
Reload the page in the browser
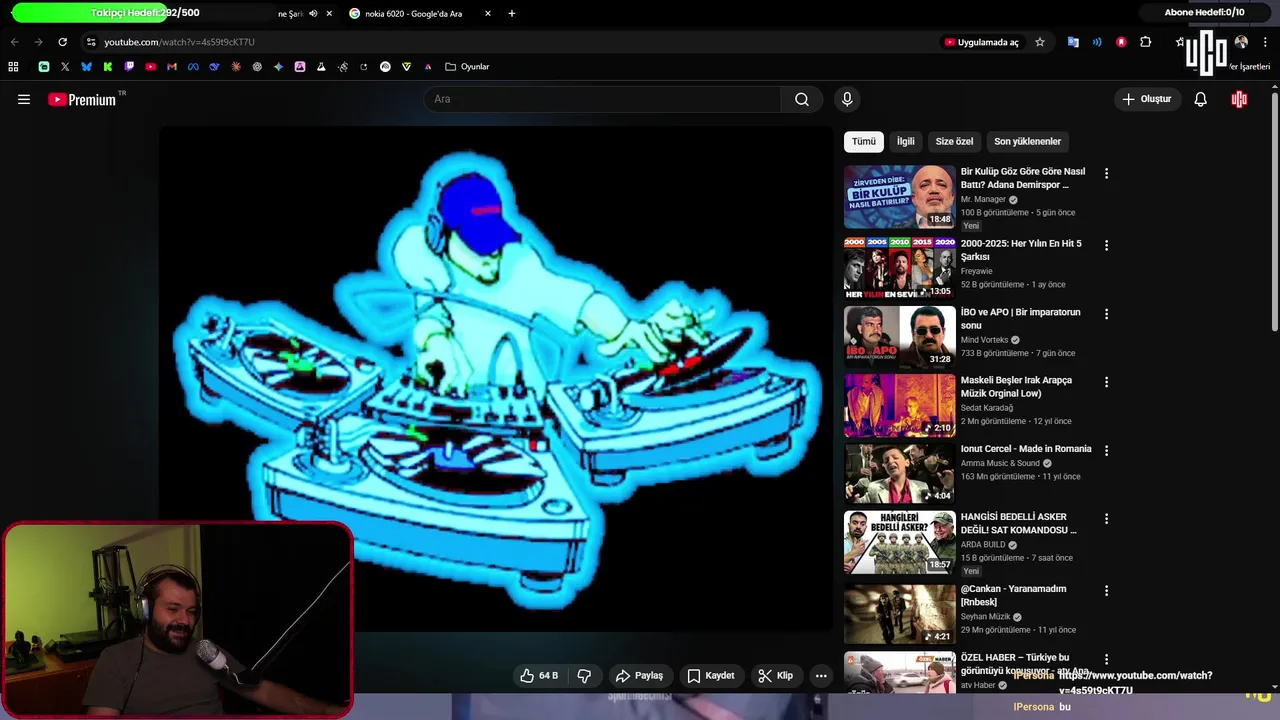coord(62,42)
